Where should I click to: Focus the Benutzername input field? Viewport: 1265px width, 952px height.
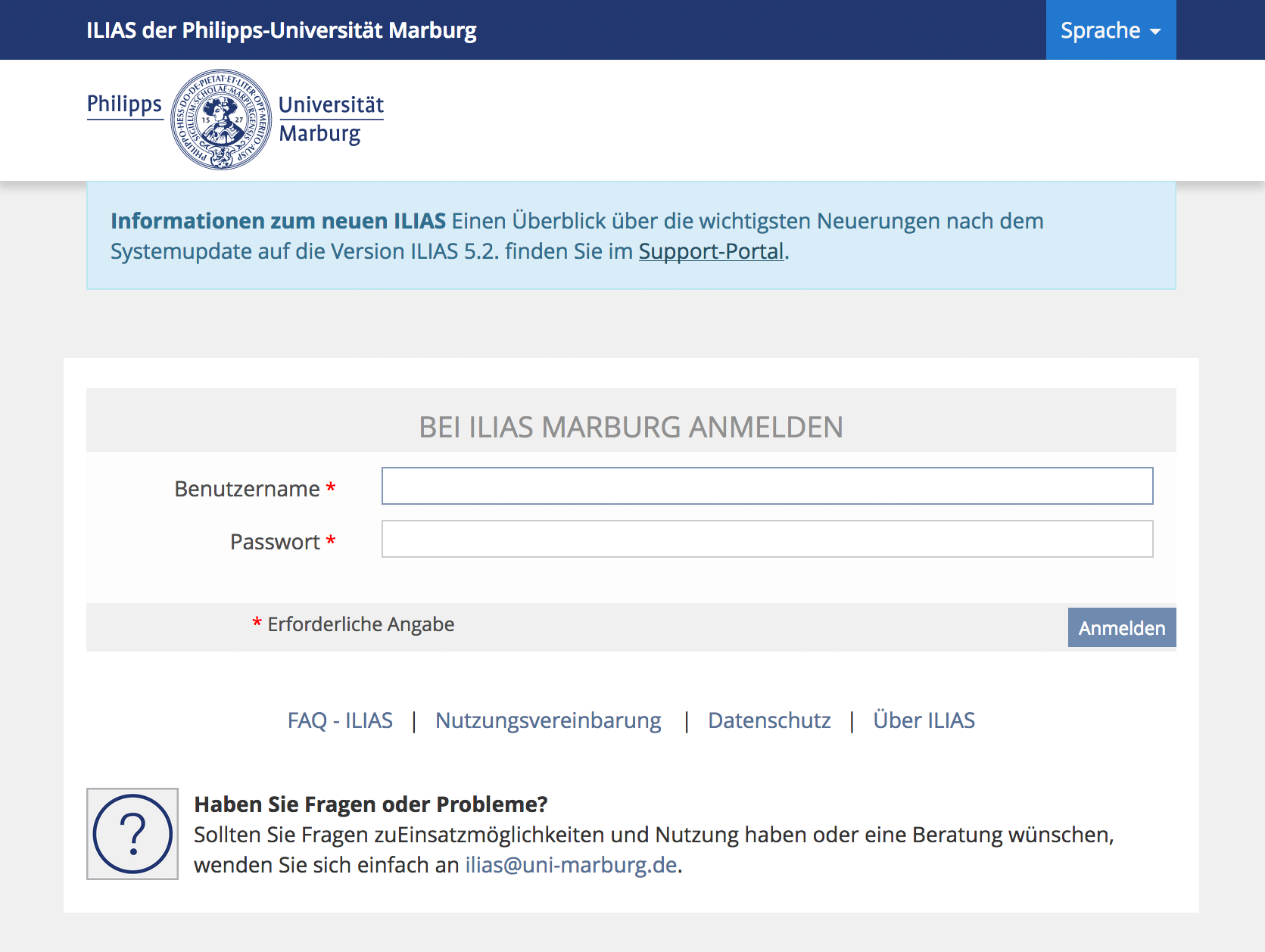coord(767,486)
